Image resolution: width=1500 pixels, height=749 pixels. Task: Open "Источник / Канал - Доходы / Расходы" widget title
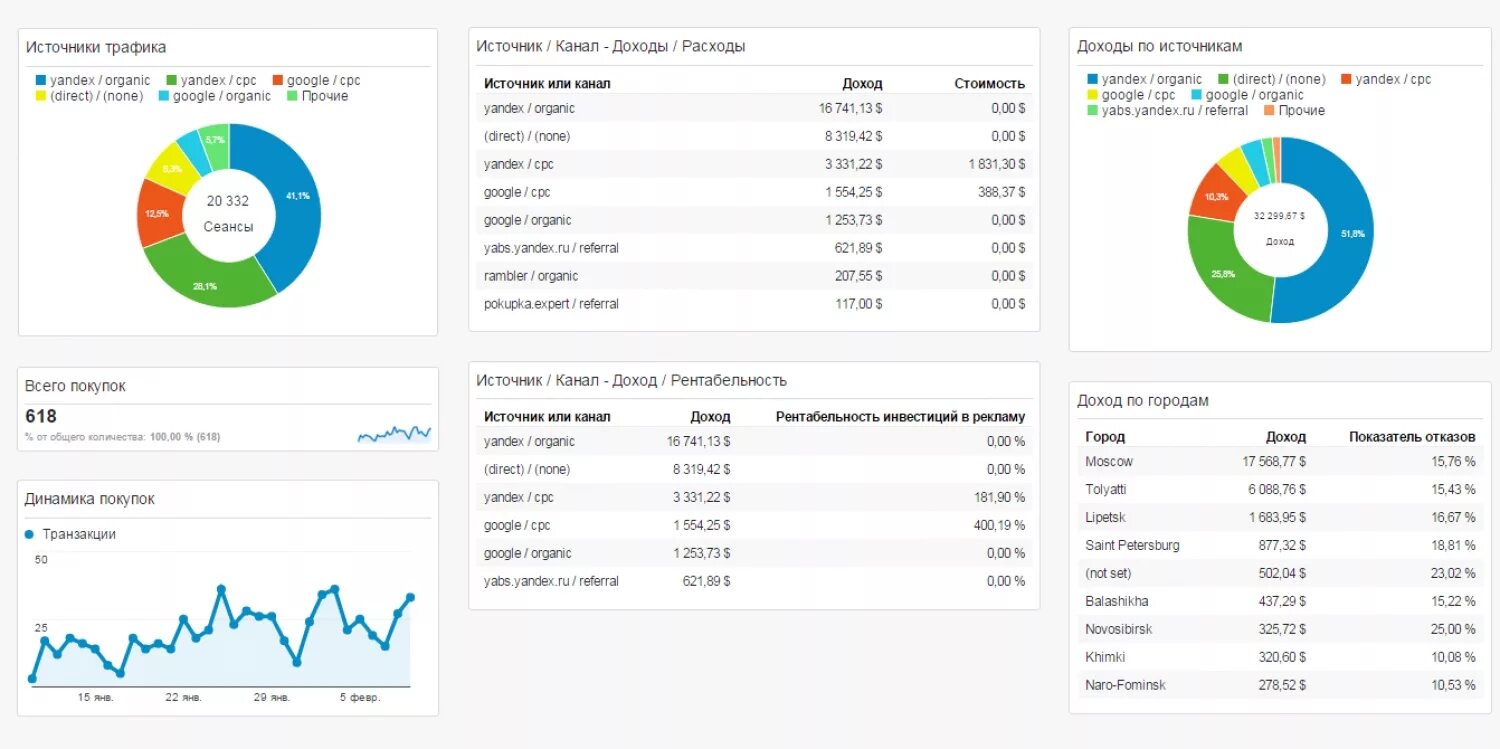click(x=611, y=46)
